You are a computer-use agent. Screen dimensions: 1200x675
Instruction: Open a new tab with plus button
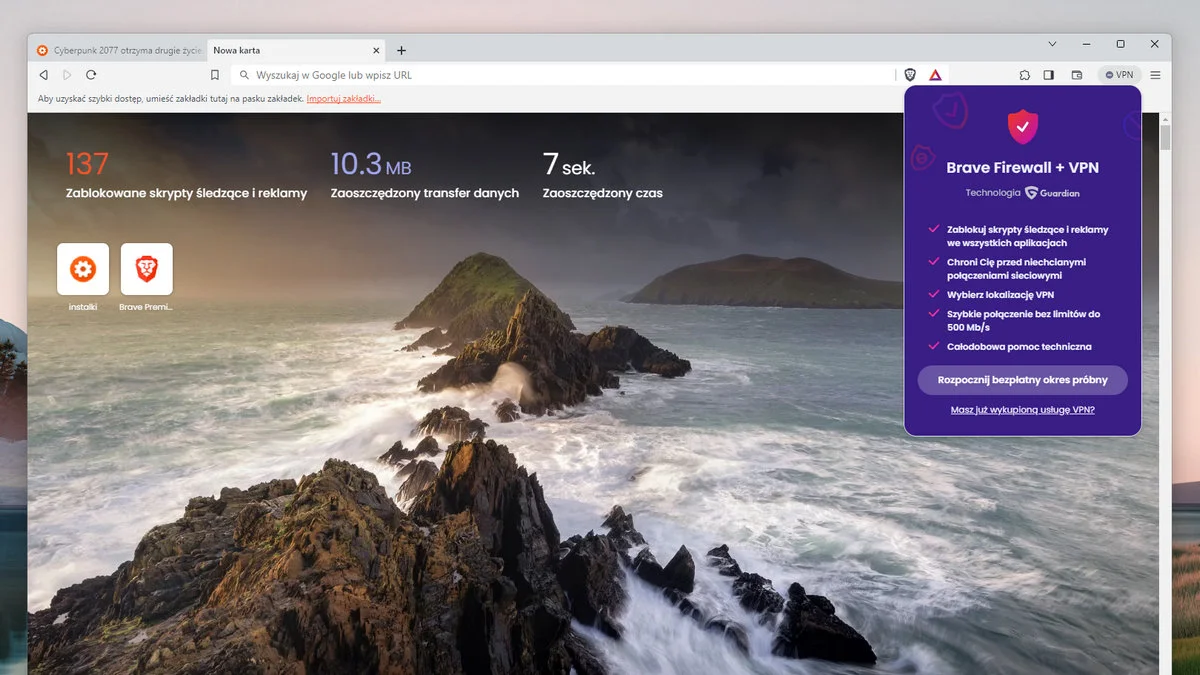tap(401, 50)
